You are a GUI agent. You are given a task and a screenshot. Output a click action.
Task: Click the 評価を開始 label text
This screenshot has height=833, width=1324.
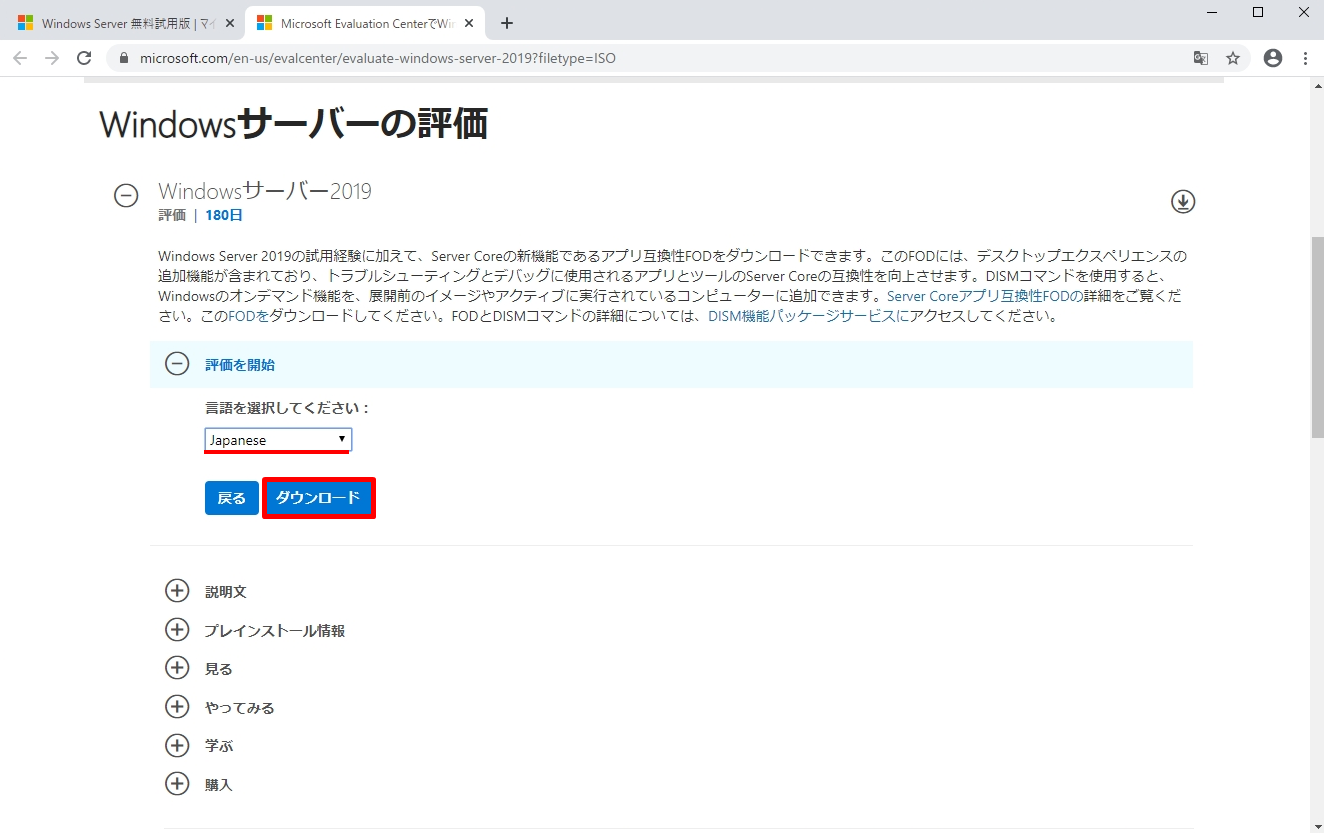click(240, 365)
